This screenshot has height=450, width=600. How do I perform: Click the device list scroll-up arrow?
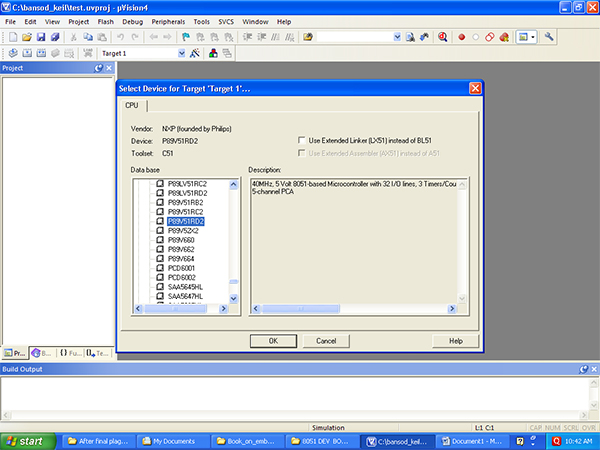233,184
